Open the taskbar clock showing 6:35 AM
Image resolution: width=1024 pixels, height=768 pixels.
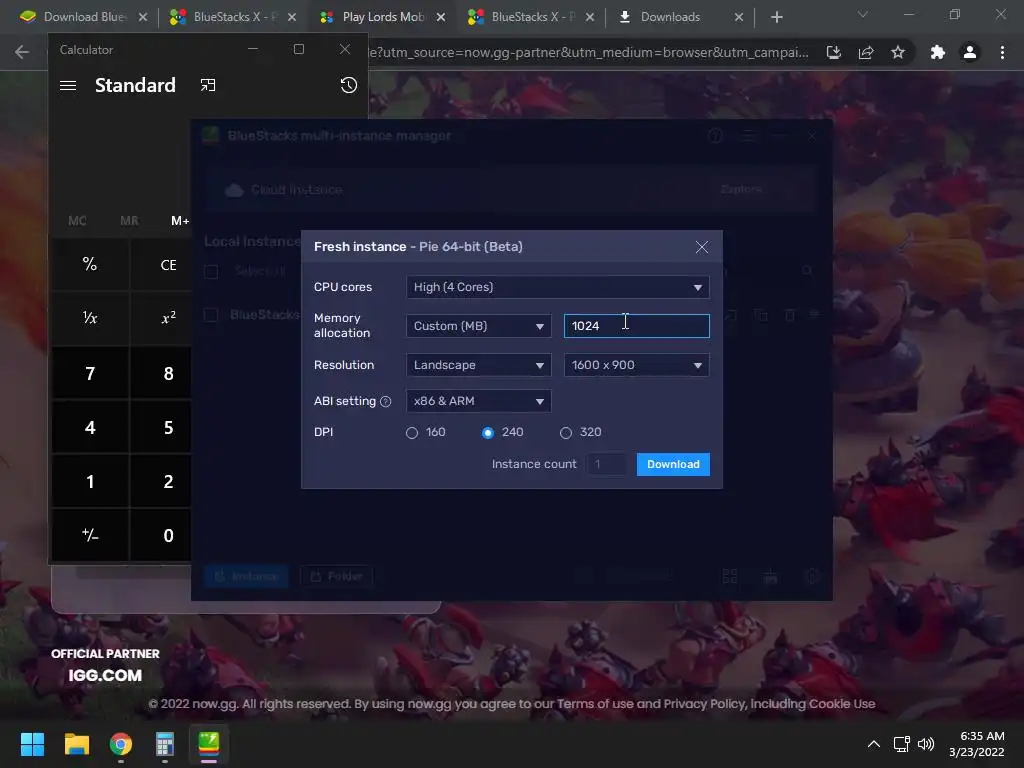(977, 744)
